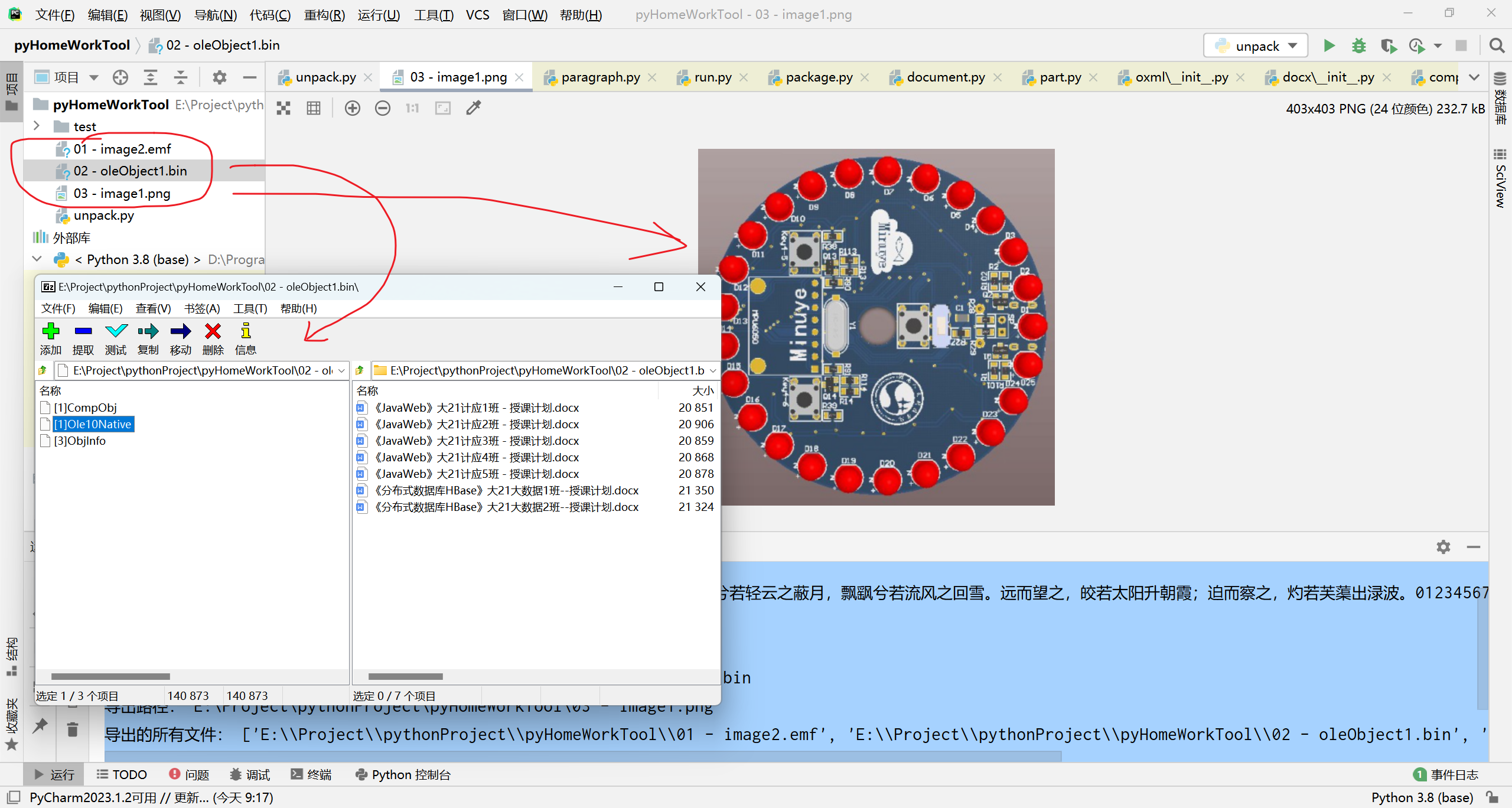Click 提取 (Extract) in 7-Zip toolbar
Screen dimensions: 1512x808
click(83, 339)
